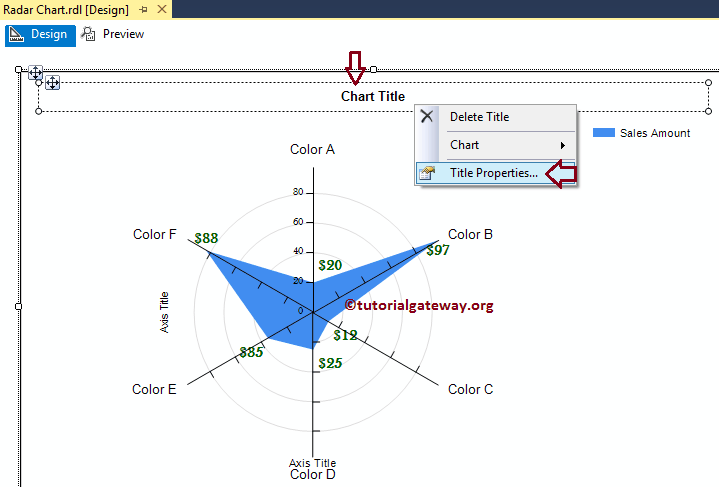The image size is (719, 487).
Task: Select the Color F category label
Action: tap(155, 234)
